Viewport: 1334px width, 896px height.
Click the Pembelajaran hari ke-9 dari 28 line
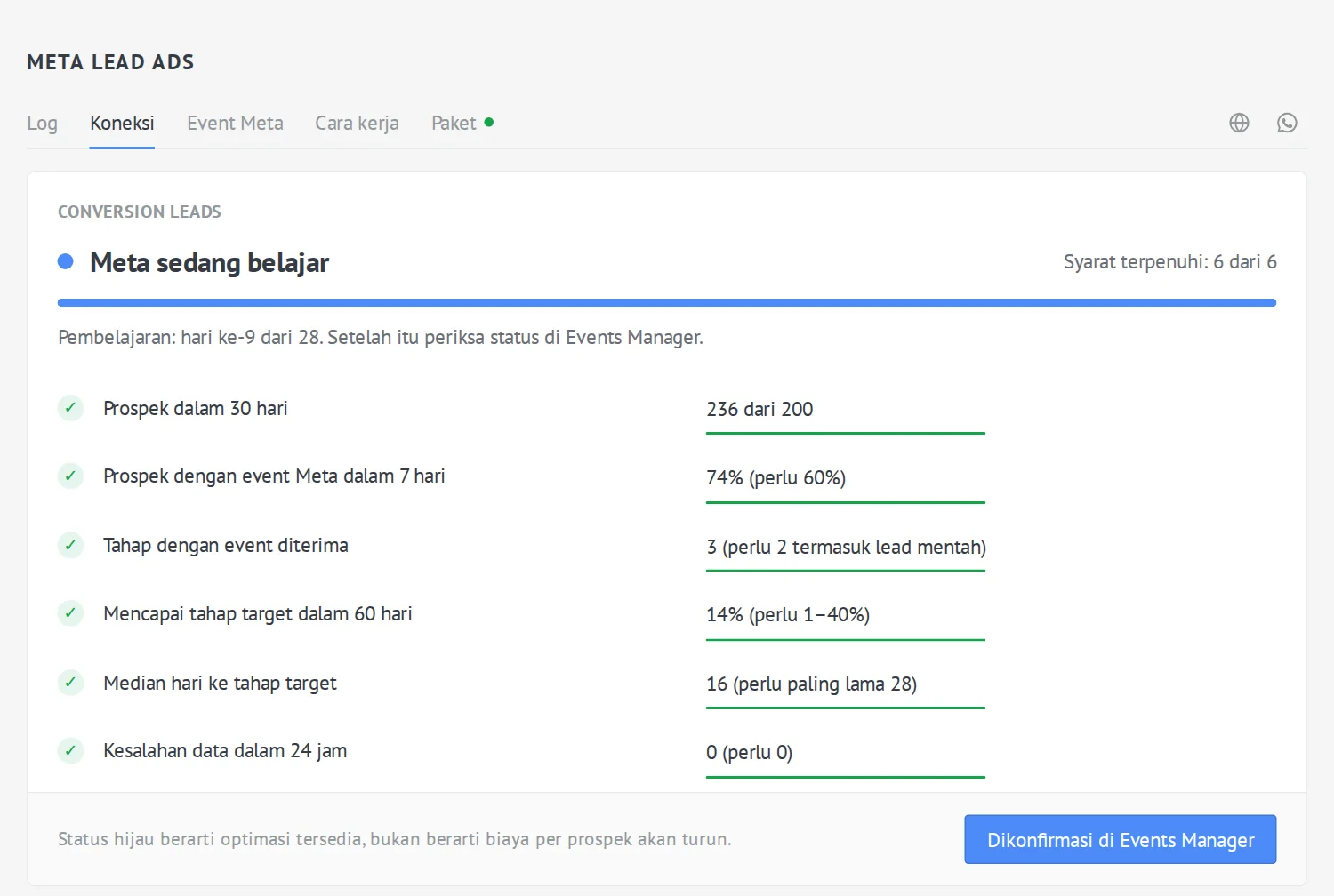click(381, 338)
